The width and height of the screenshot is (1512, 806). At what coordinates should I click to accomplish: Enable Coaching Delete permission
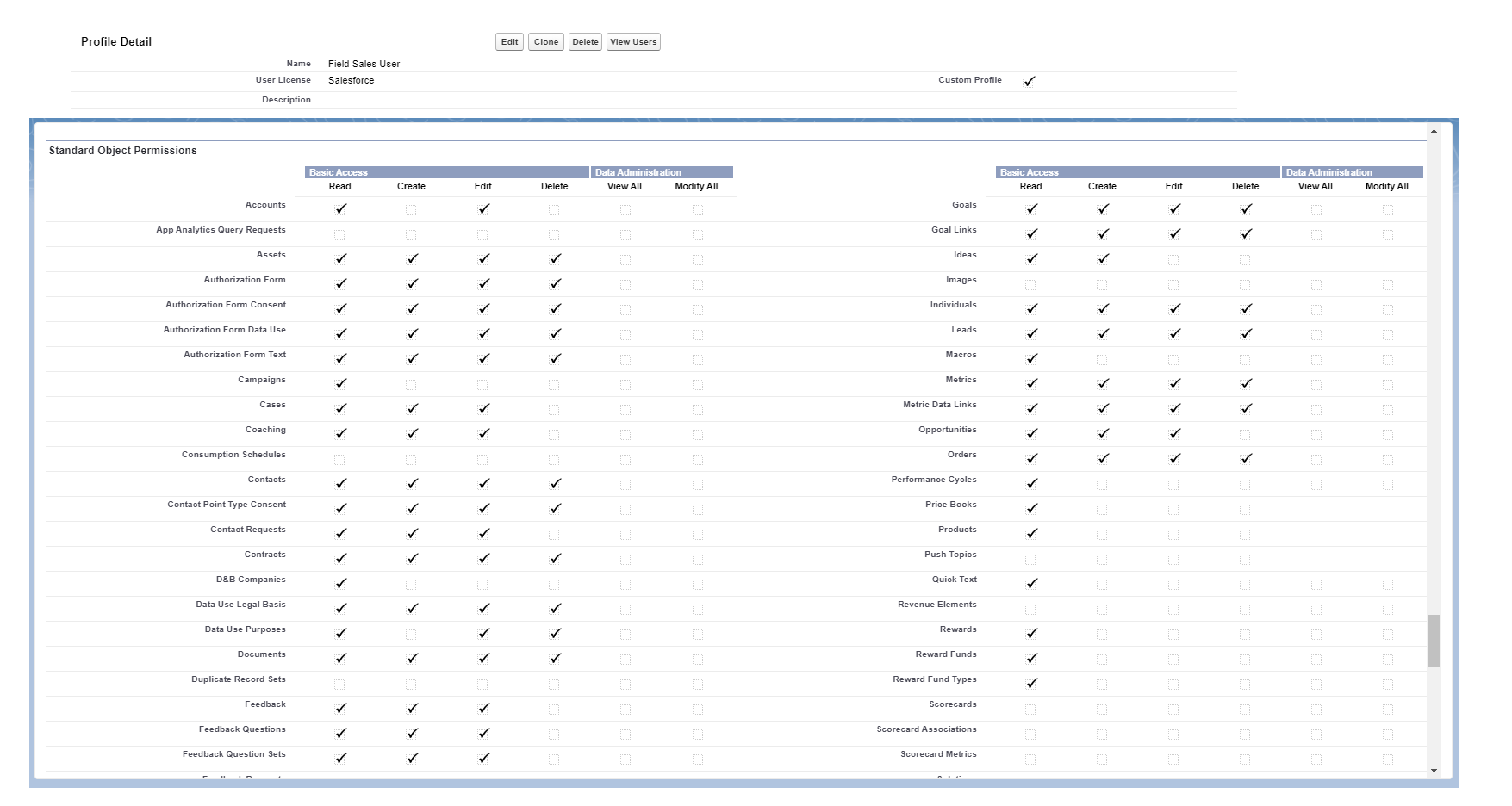(x=554, y=435)
